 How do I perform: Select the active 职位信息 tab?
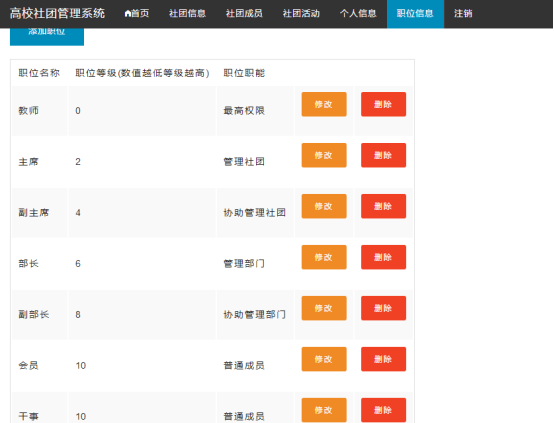pos(415,14)
